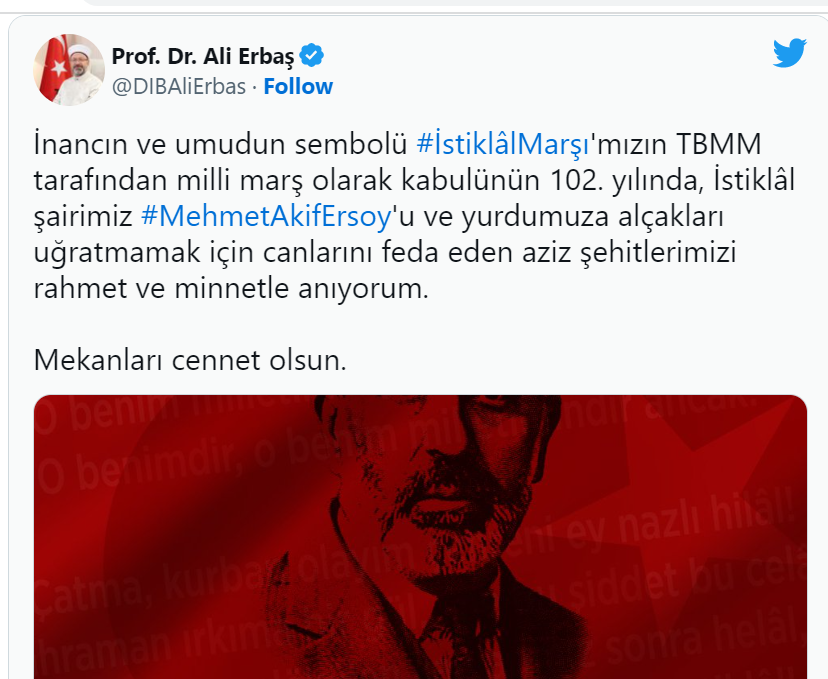This screenshot has width=828, height=679.
Task: Open the #İstiklâlMarşı hashtag
Action: 502,144
